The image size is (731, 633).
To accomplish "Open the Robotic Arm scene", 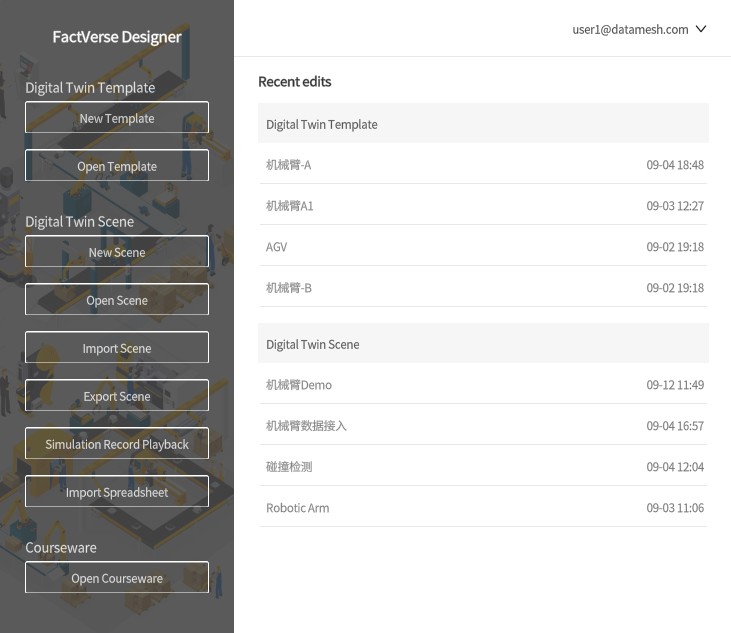I will 483,508.
